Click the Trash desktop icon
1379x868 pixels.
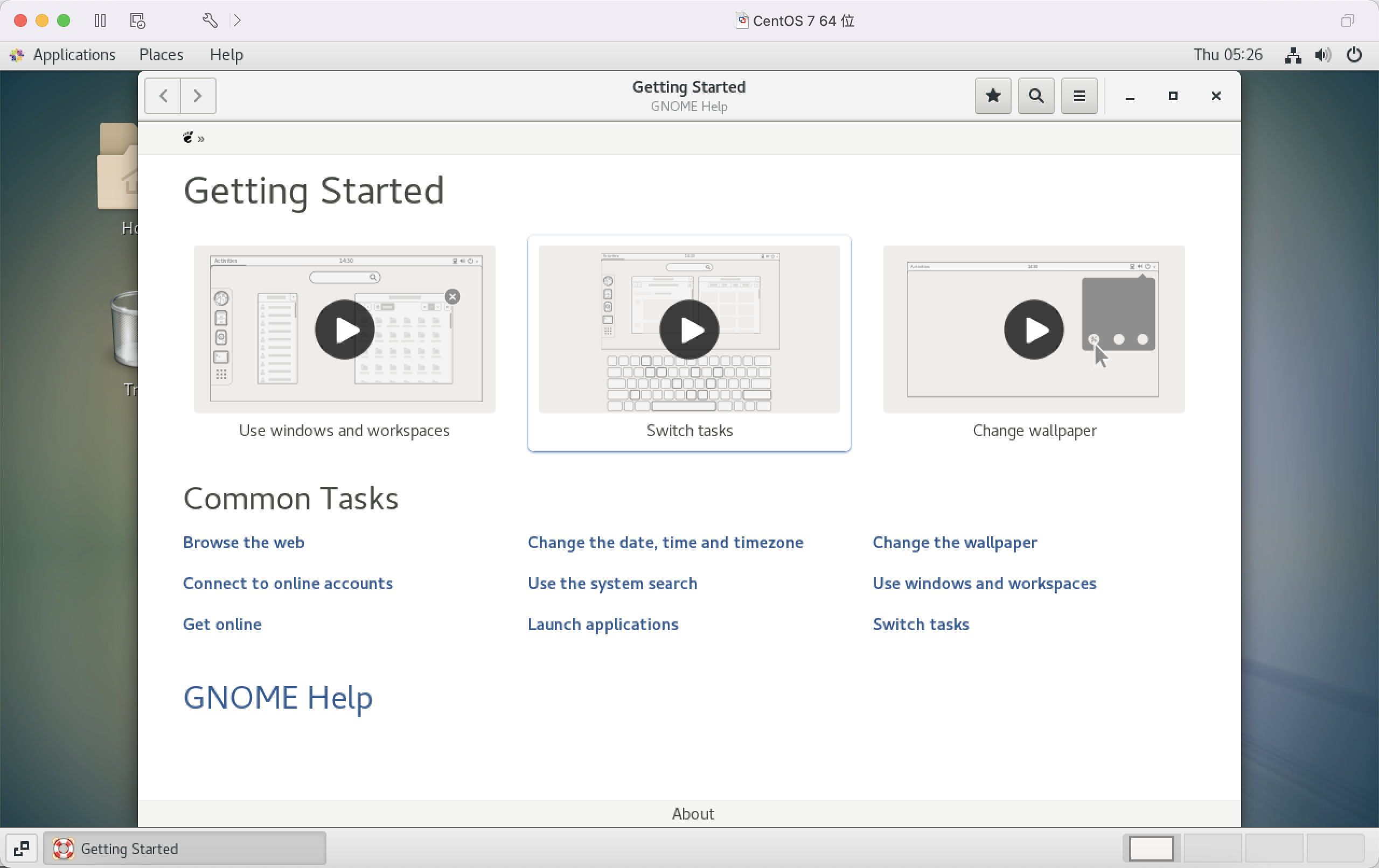click(x=125, y=328)
